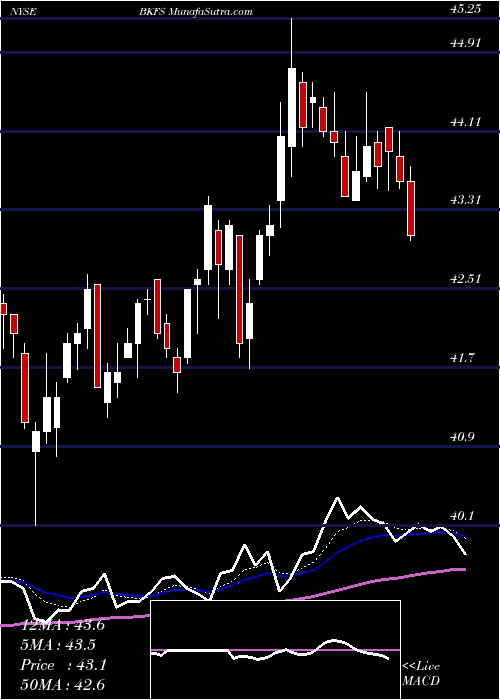Select the 45.25 price level label
The width and height of the screenshot is (500, 700).
pyautogui.click(x=466, y=8)
